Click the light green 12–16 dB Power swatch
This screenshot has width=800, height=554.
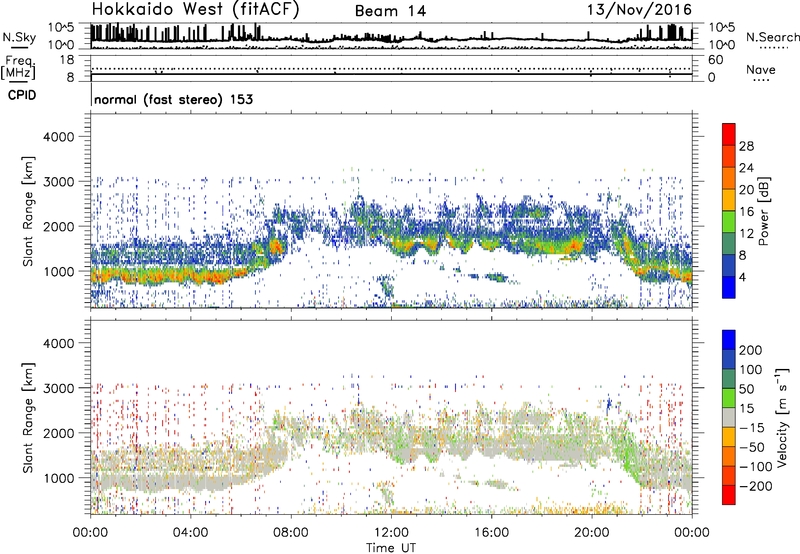729,221
